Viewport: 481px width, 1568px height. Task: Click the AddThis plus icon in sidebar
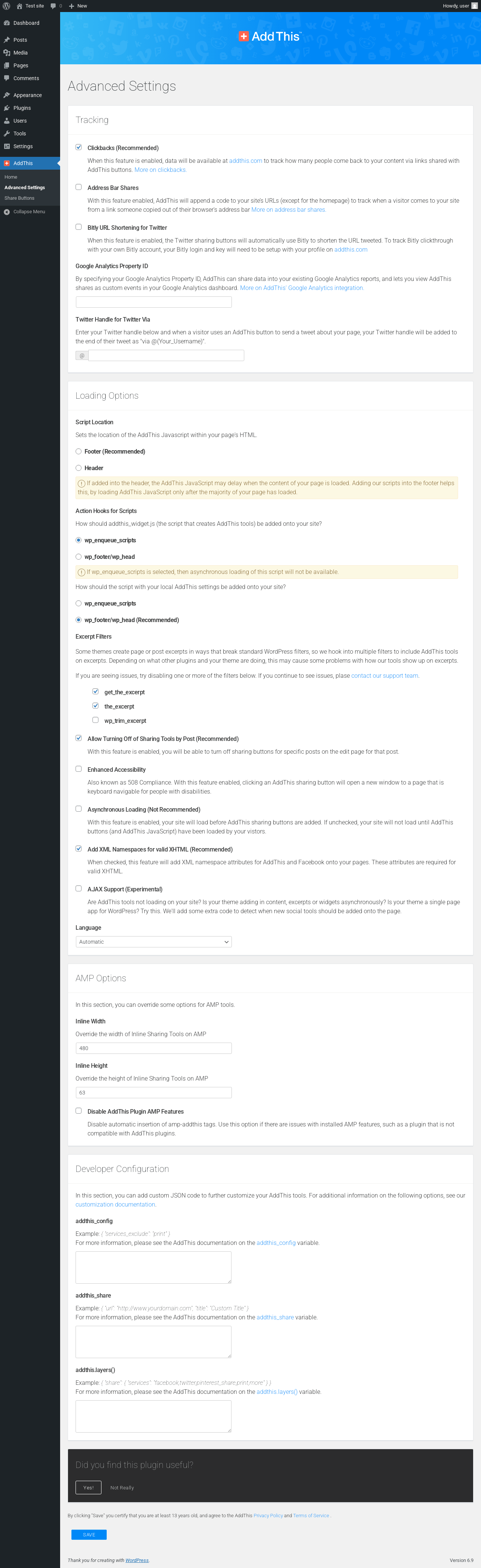[7, 164]
